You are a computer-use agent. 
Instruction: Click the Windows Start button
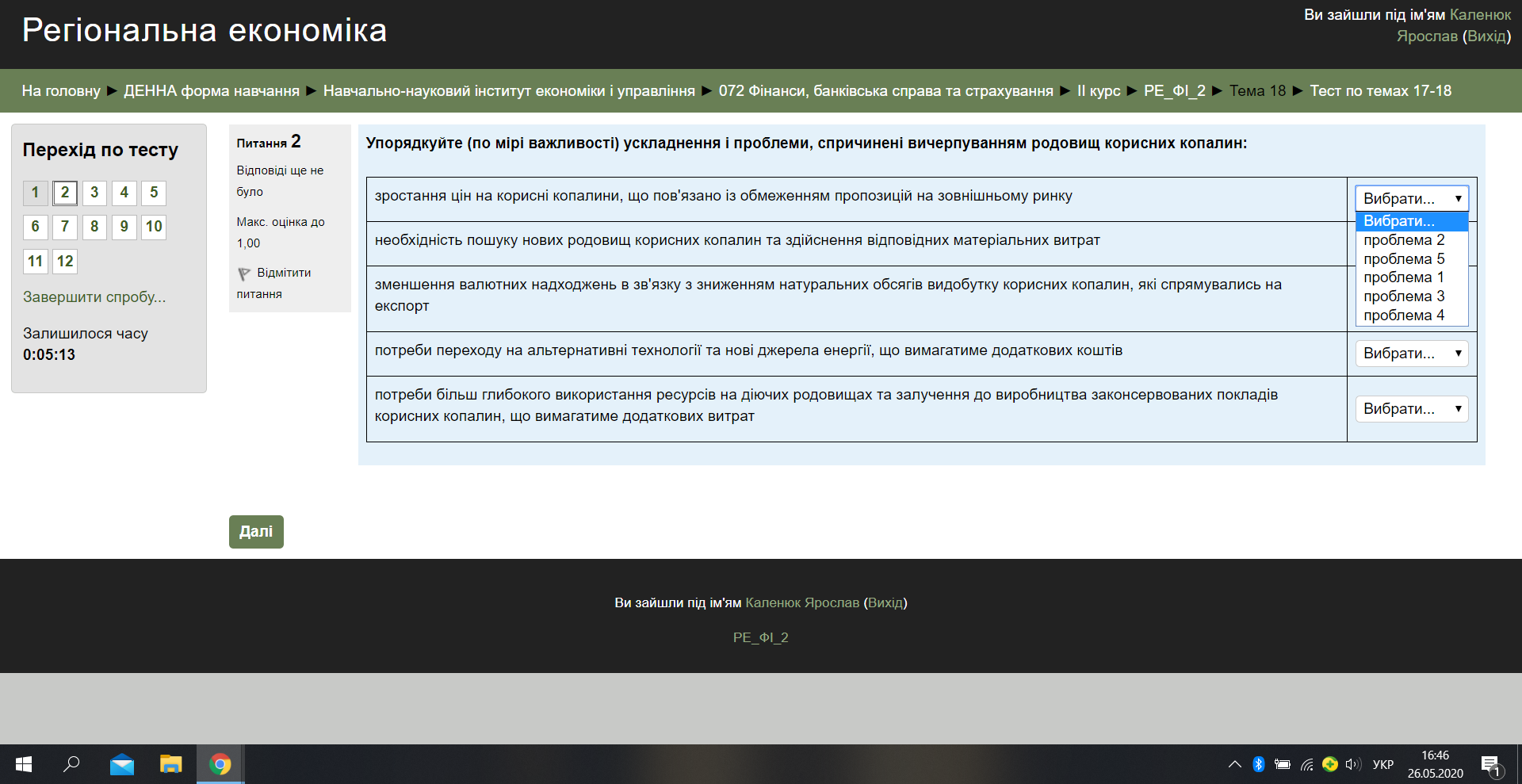coord(23,763)
